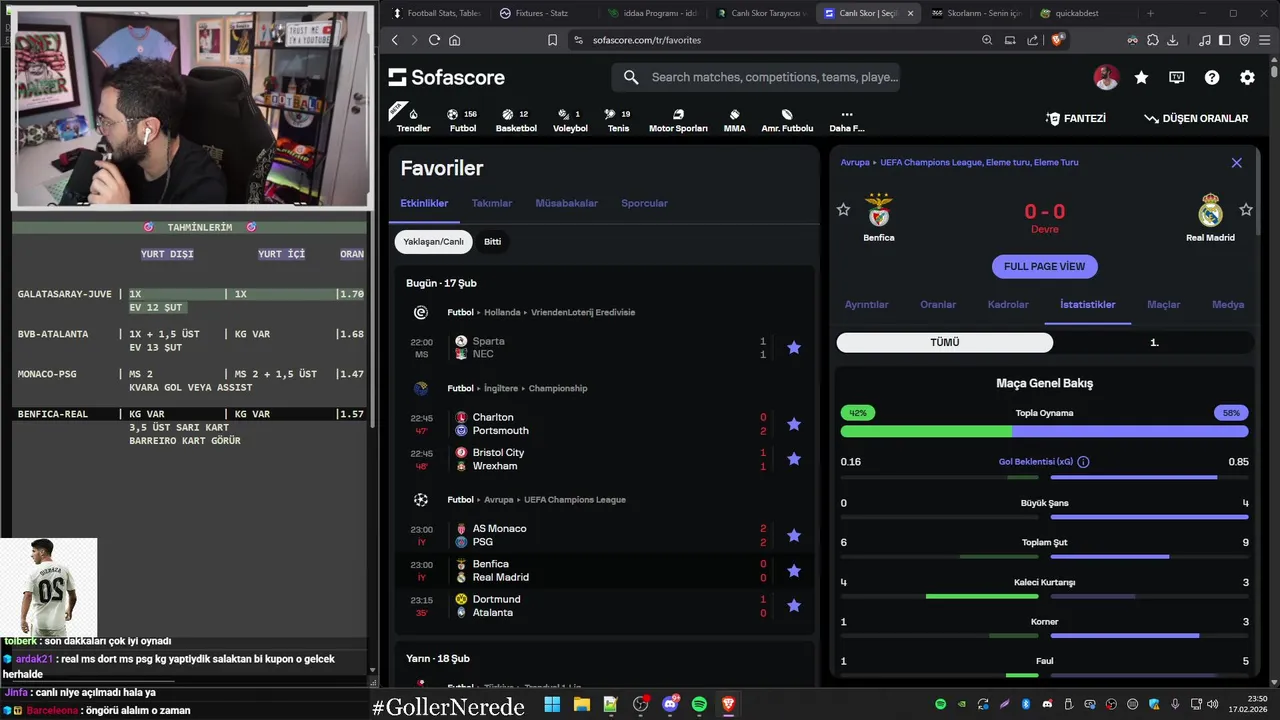1280x720 pixels.
Task: Open favorites star in Sofascore header
Action: click(1141, 77)
